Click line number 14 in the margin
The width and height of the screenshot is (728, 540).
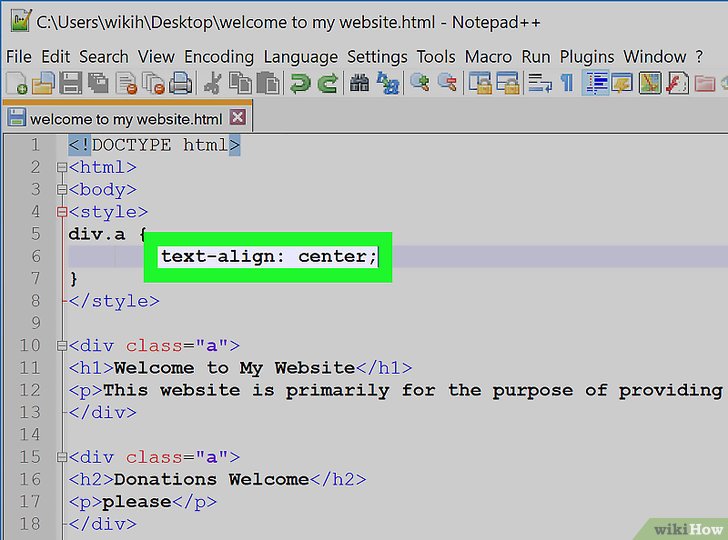(x=30, y=434)
